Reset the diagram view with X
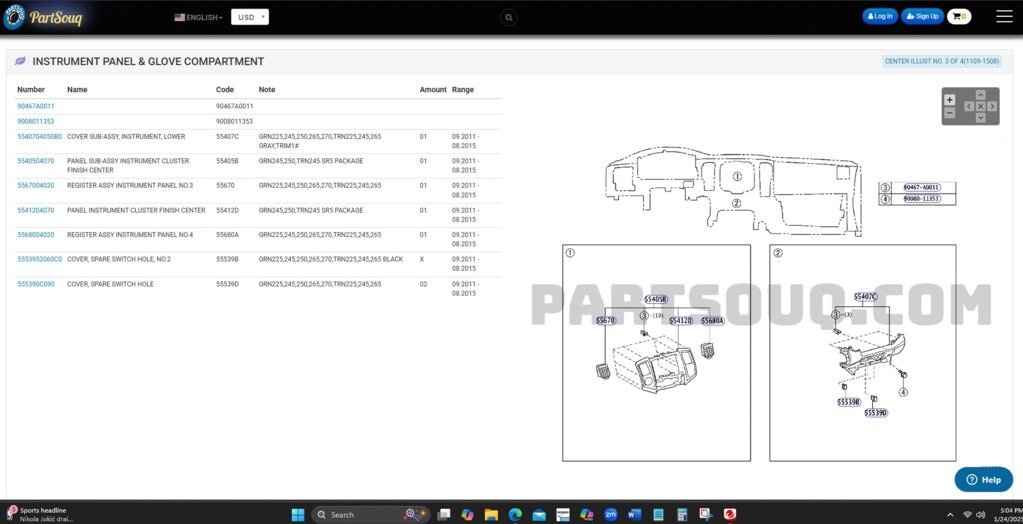Viewport: 1023px width, 524px height. pos(980,106)
